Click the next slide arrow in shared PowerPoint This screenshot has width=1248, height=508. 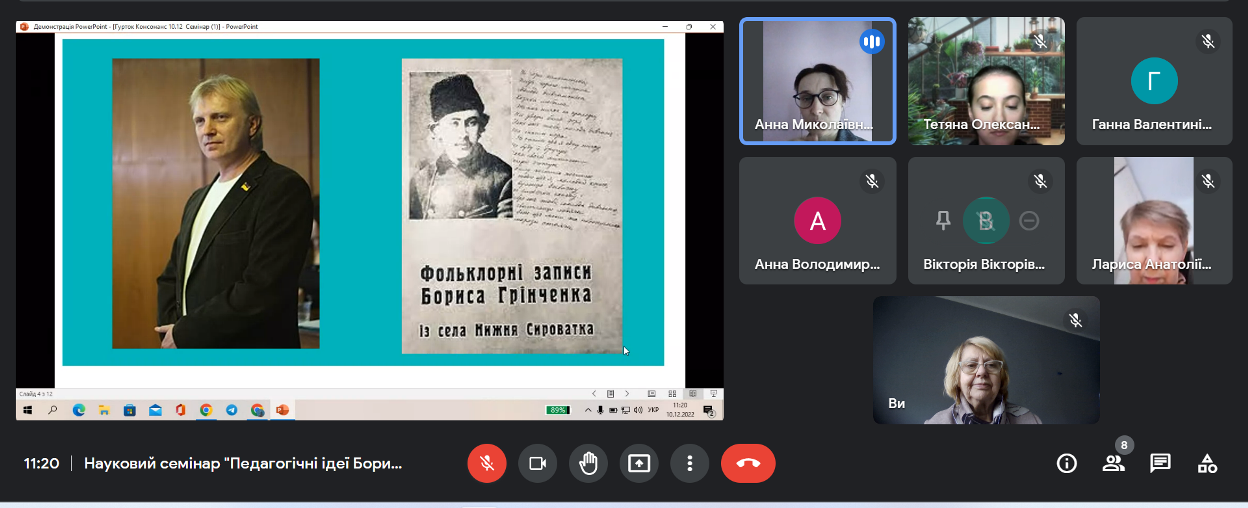pos(627,394)
